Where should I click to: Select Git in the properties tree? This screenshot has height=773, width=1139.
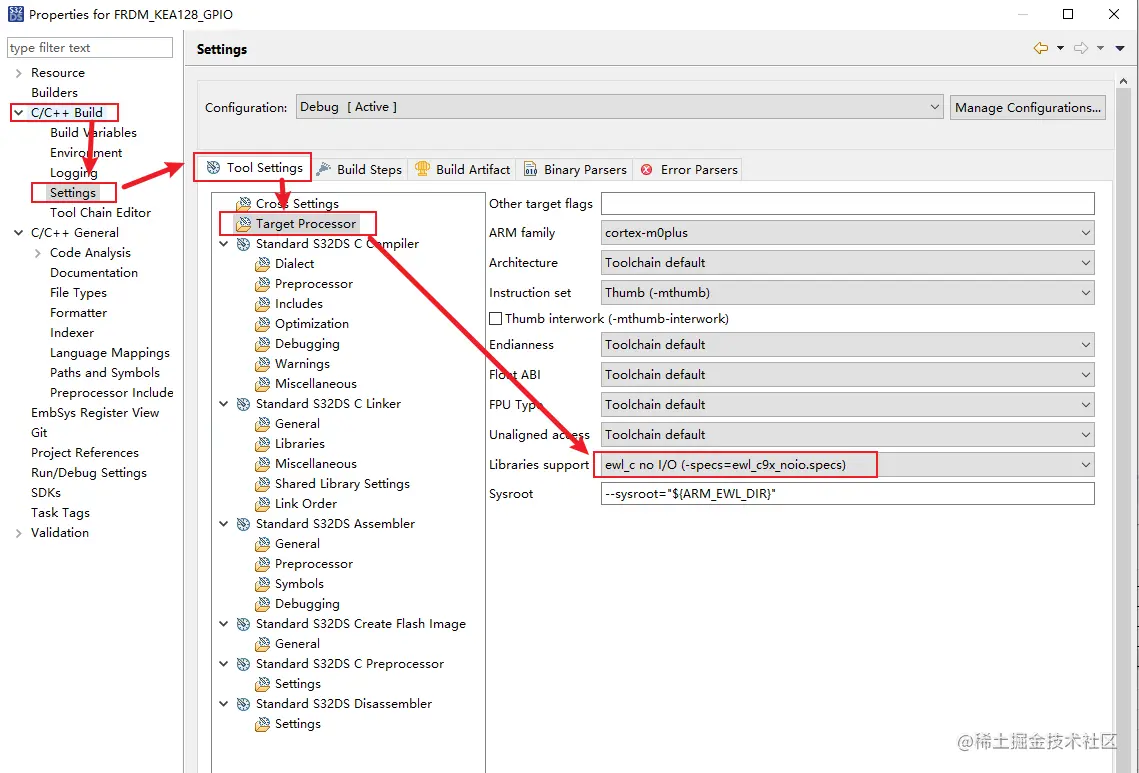tap(39, 433)
